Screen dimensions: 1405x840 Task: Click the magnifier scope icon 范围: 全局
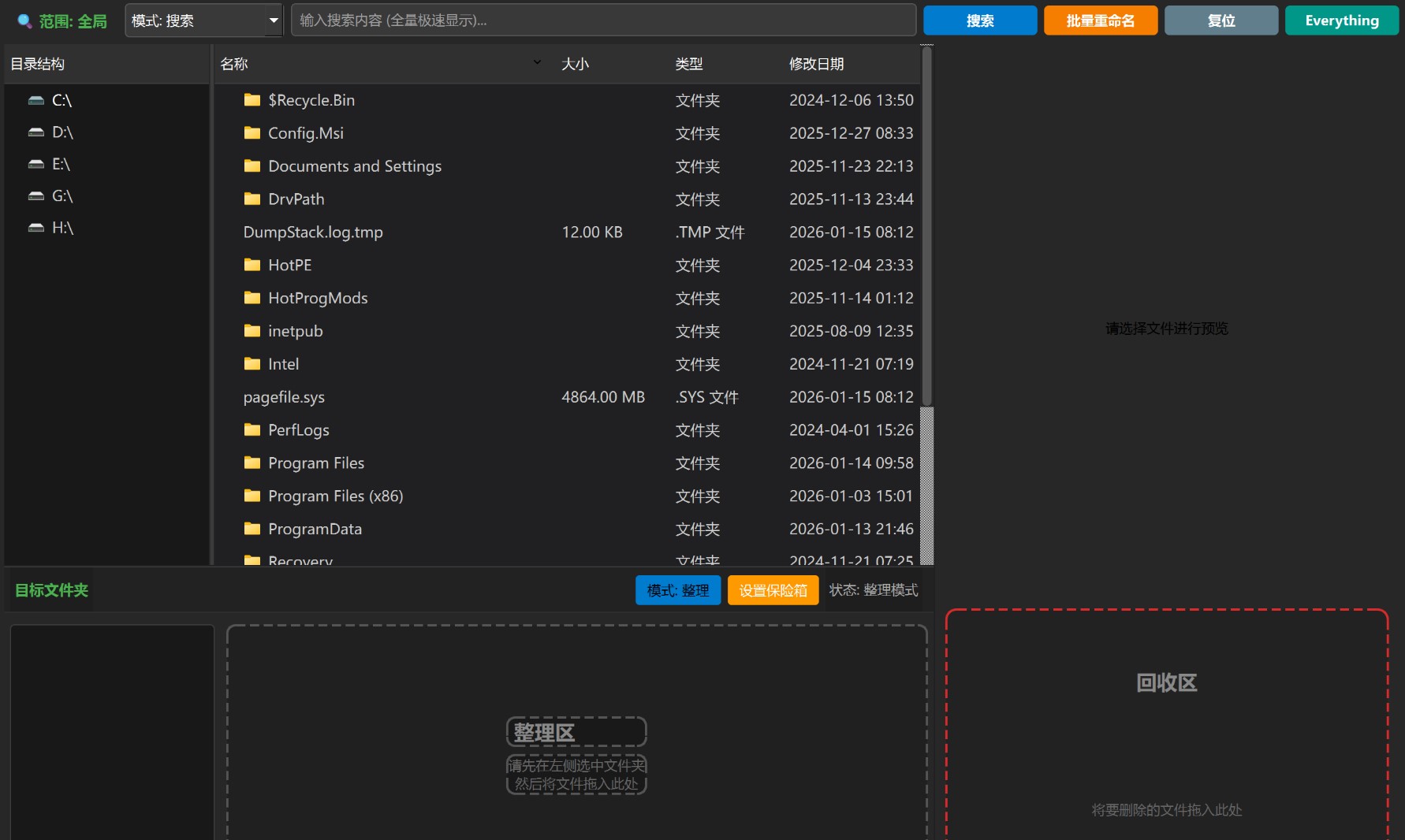(24, 21)
